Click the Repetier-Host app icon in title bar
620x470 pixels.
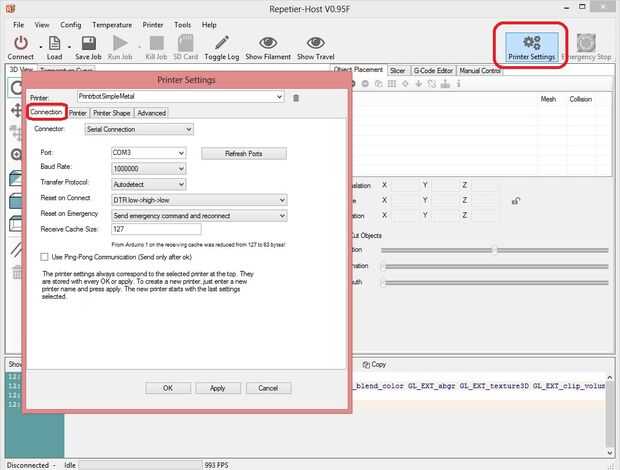pos(10,8)
